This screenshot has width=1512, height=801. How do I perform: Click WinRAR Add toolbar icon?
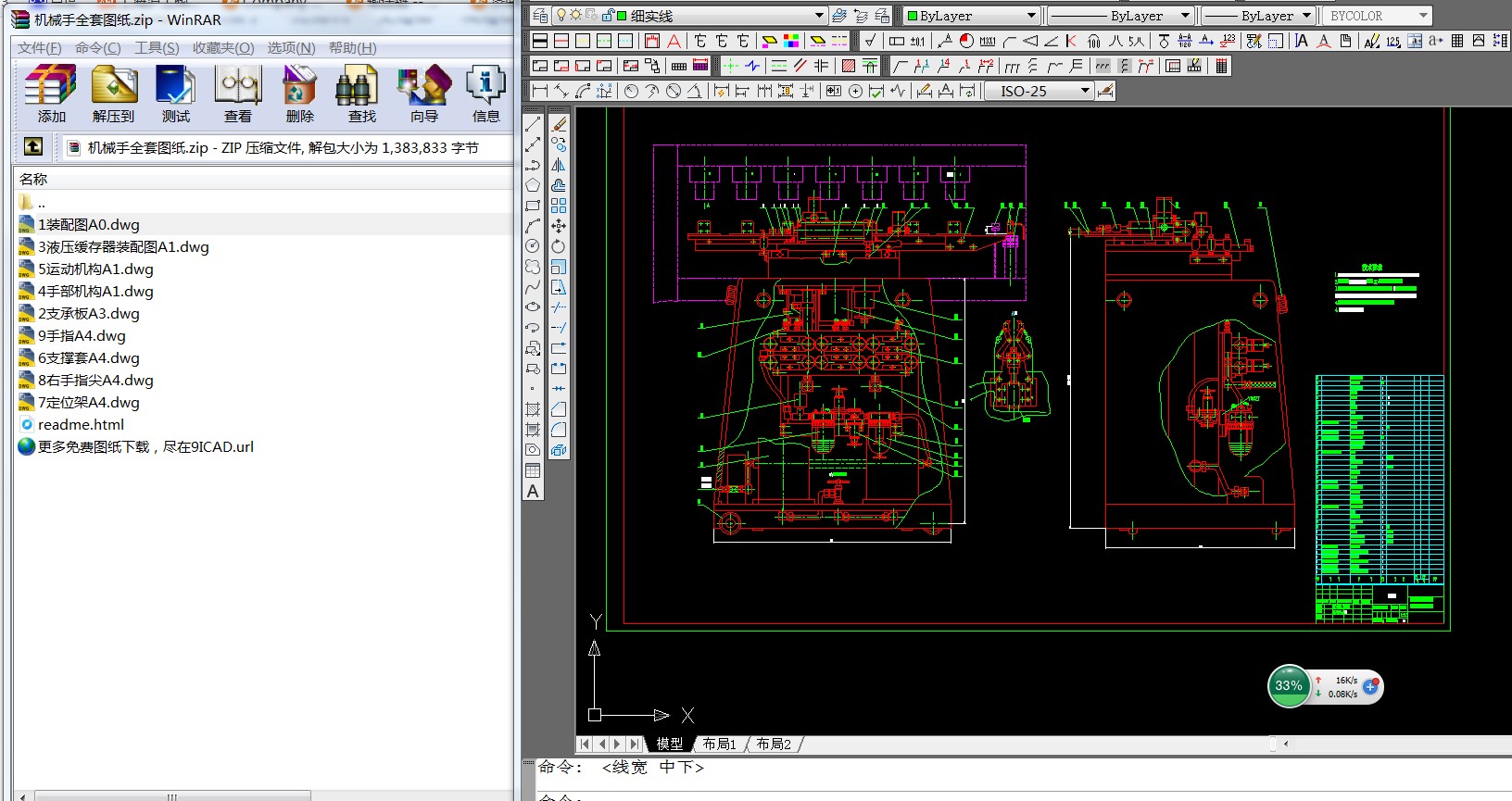[x=51, y=94]
